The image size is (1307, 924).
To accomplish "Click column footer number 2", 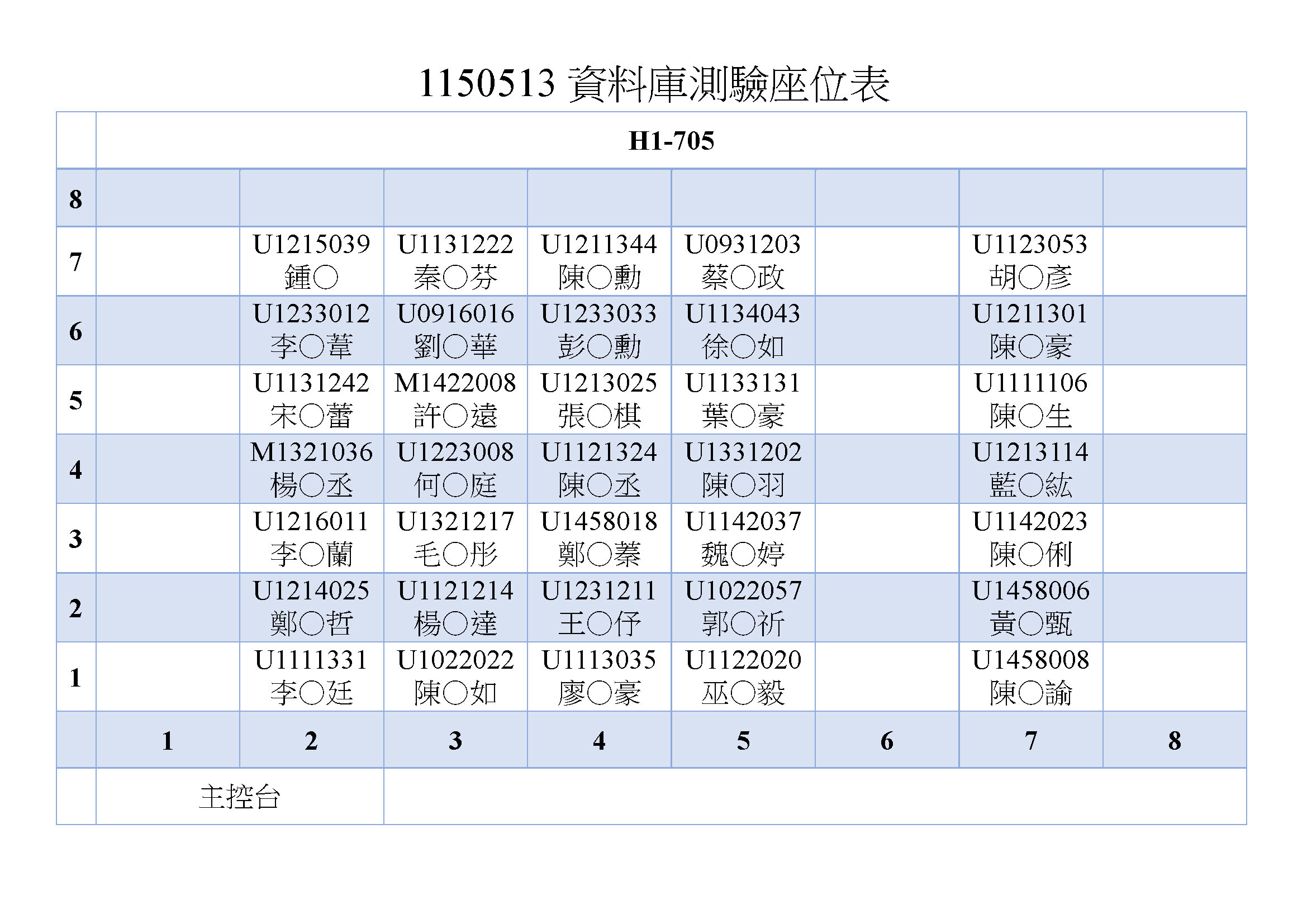I will (311, 740).
